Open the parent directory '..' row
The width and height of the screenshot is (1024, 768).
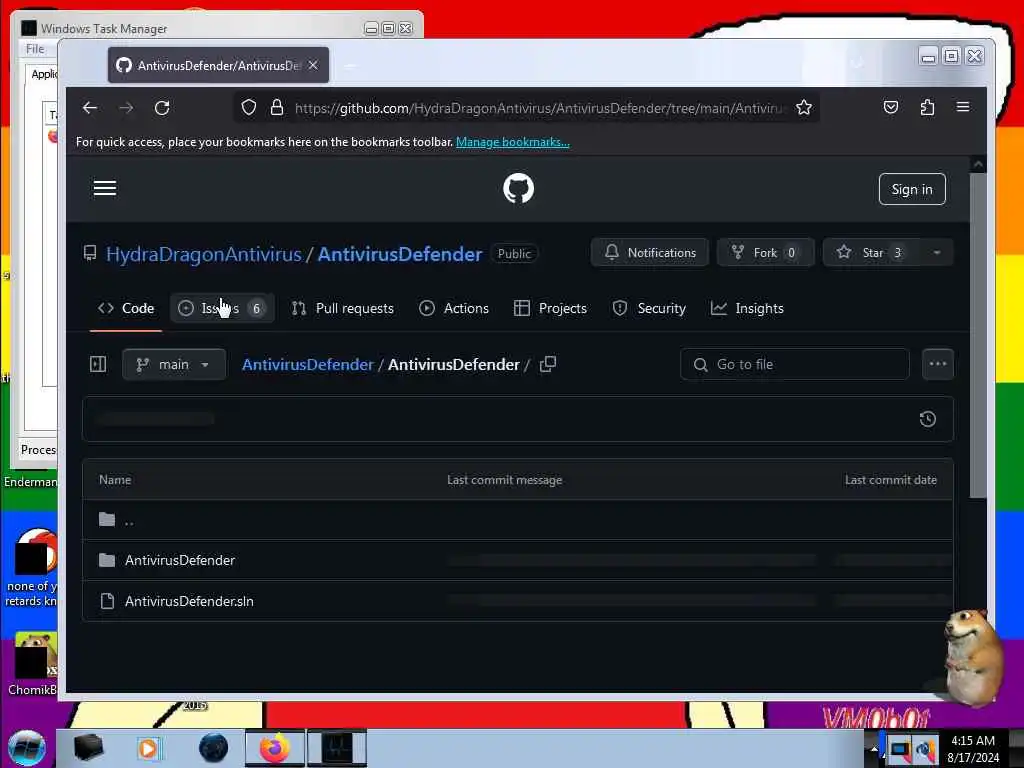517,520
